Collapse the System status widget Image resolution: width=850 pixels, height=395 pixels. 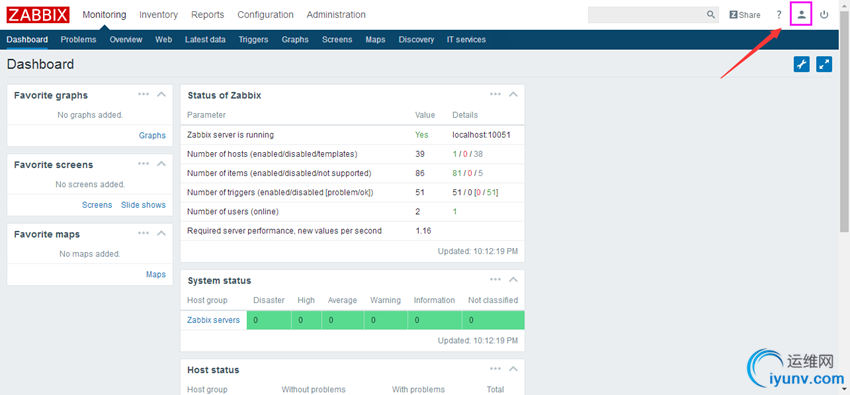[513, 280]
